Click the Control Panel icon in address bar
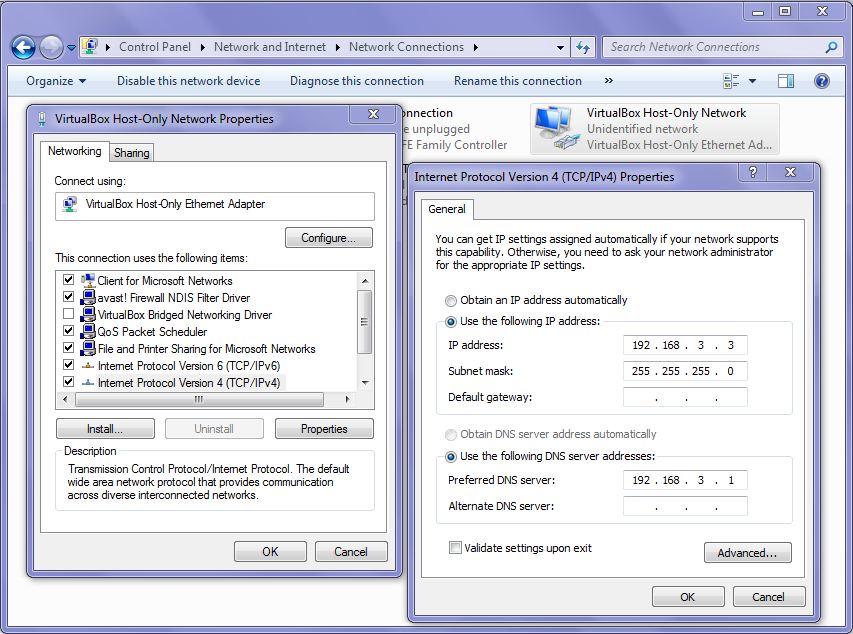 pyautogui.click(x=90, y=47)
